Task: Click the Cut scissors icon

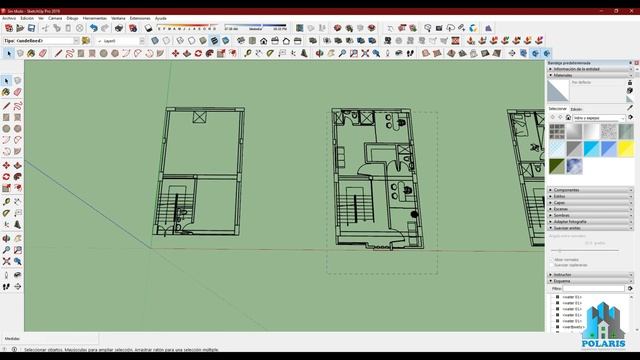Action: click(45, 28)
